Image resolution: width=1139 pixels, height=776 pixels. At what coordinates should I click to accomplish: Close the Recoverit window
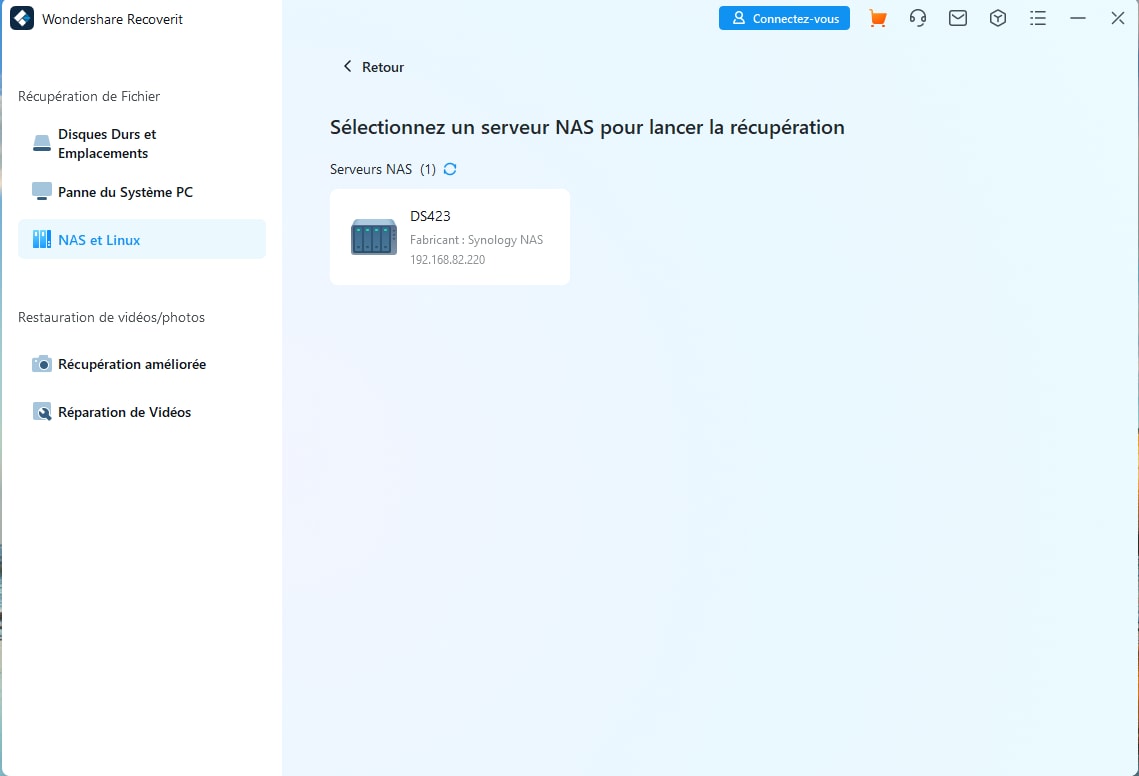pyautogui.click(x=1117, y=18)
